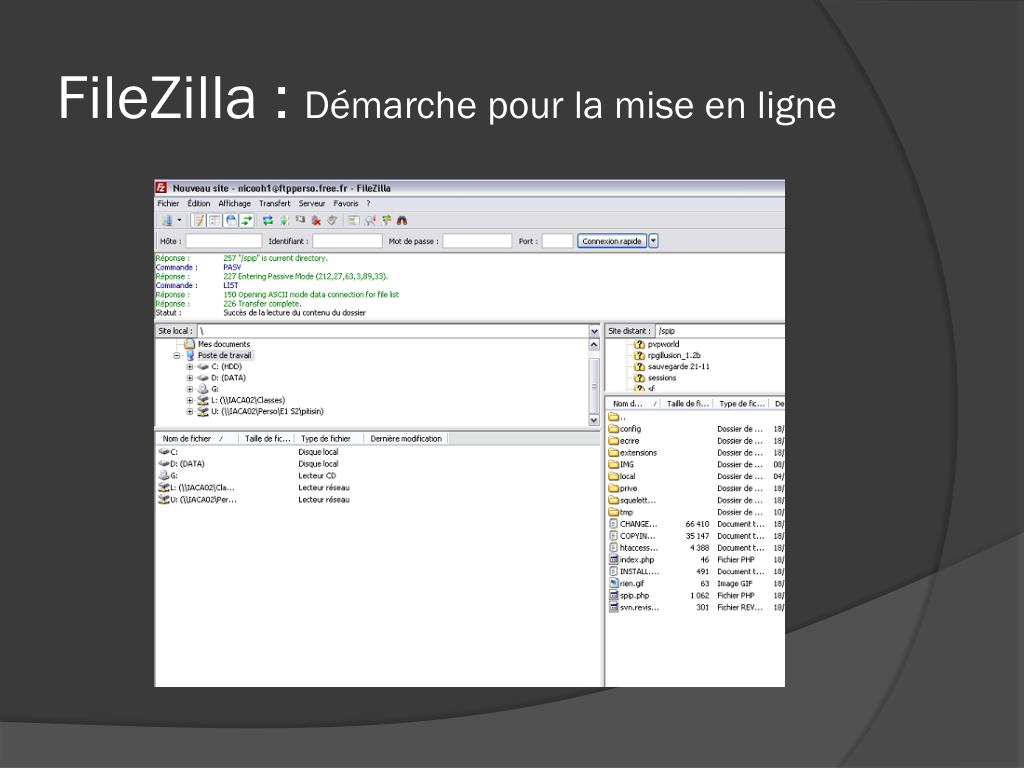This screenshot has width=1024, height=768.
Task: Click the Site distant path field
Action: [720, 331]
